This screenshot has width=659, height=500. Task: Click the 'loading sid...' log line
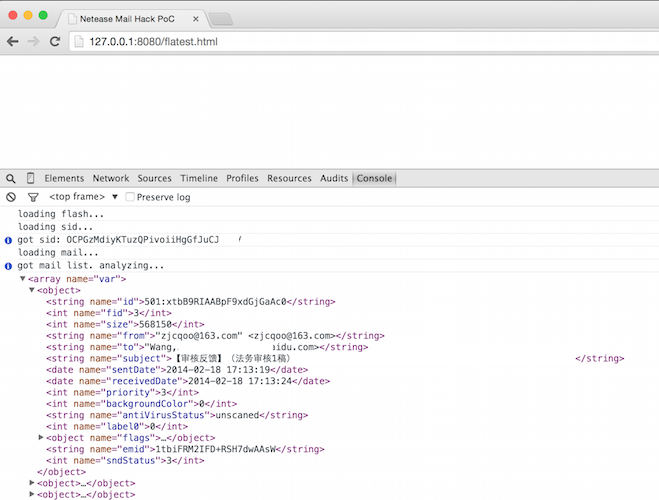(55, 227)
